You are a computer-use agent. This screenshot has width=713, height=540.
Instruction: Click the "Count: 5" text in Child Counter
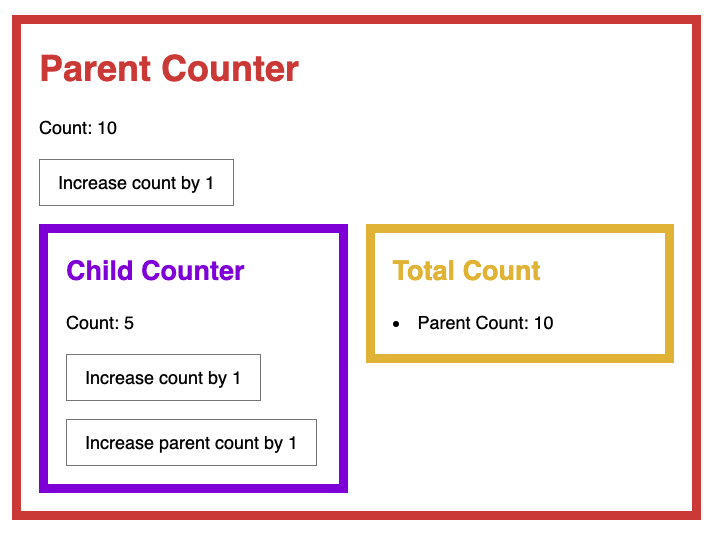pyautogui.click(x=100, y=323)
